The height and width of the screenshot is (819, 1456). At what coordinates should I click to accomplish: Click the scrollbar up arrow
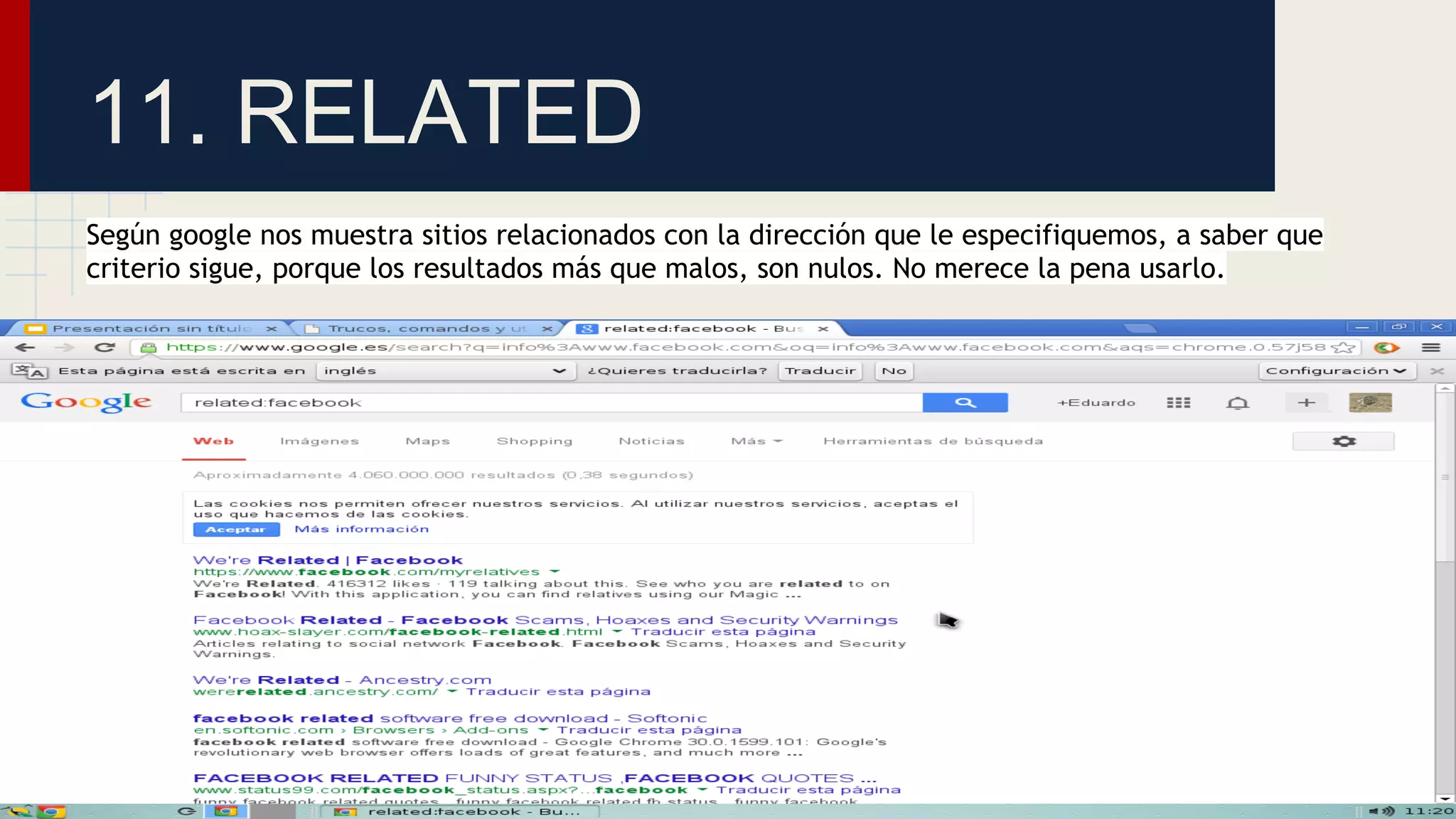[1444, 389]
